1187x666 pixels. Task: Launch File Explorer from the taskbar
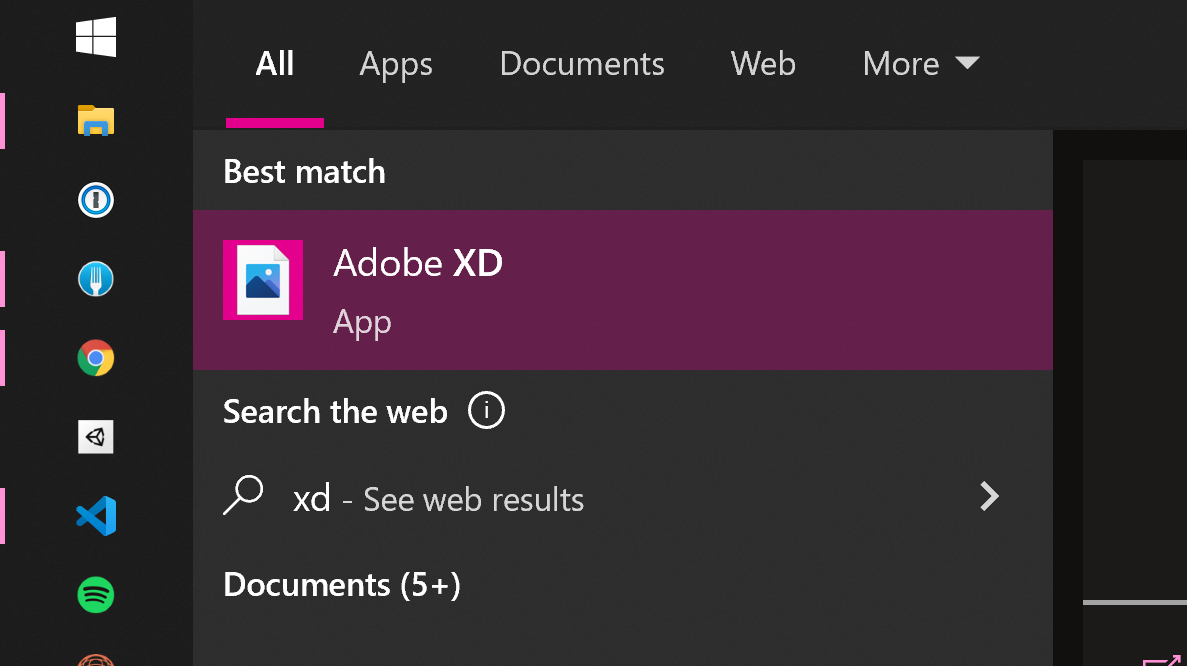pos(95,120)
